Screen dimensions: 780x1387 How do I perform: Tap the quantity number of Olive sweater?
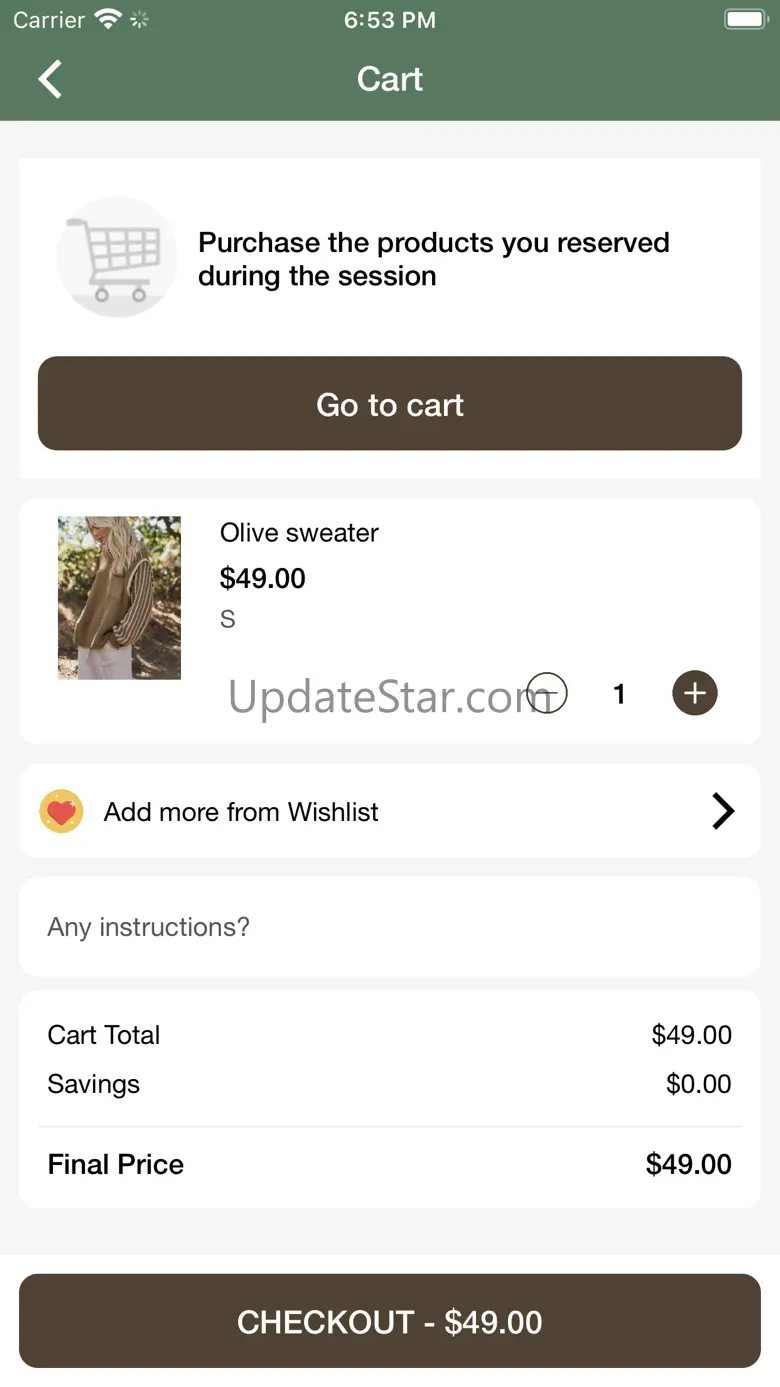(619, 694)
